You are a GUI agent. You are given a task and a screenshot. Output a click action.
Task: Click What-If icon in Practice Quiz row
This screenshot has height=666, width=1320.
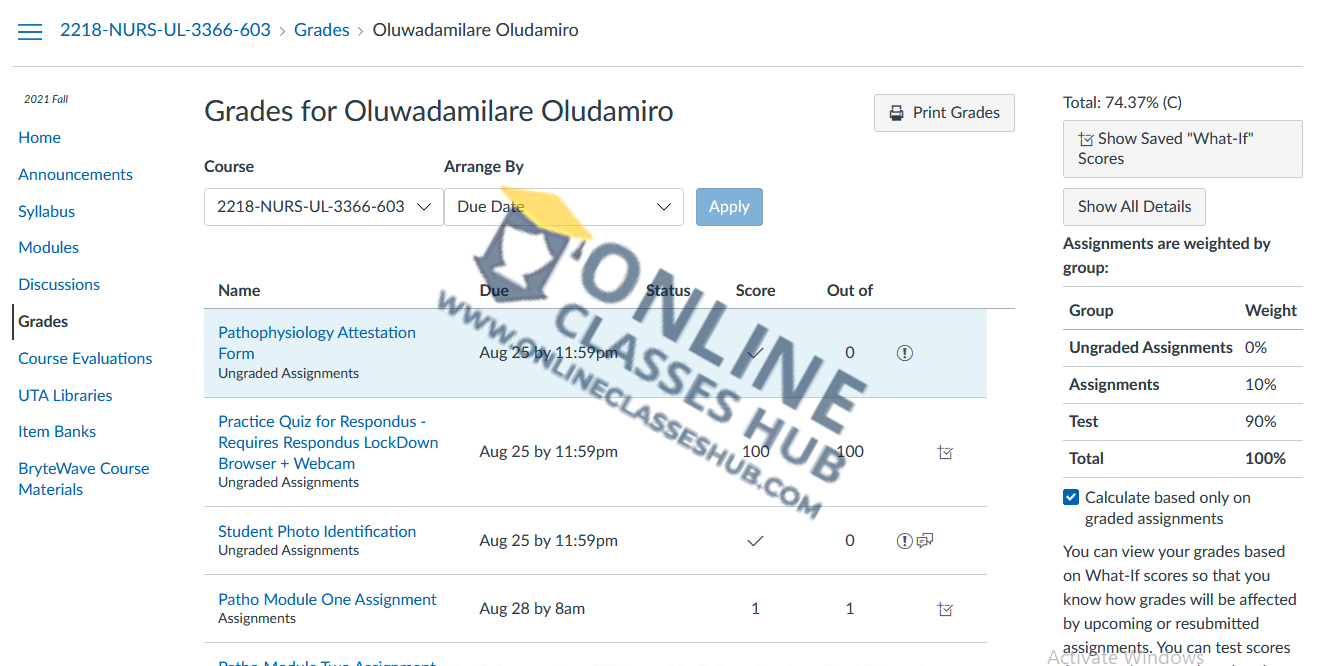coord(945,452)
